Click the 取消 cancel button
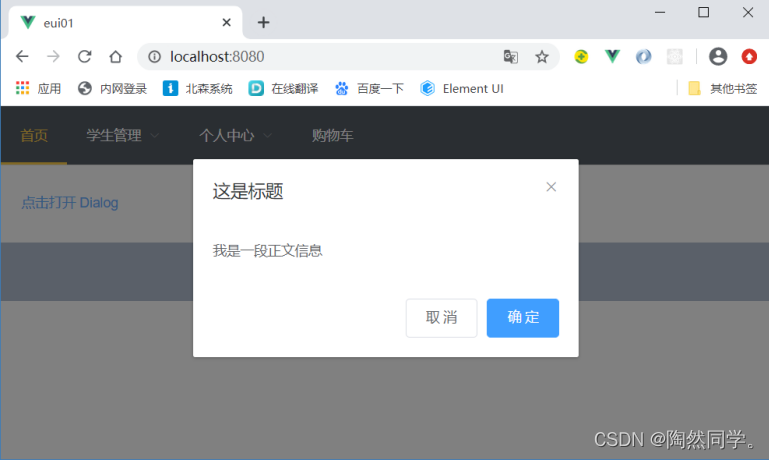Image resolution: width=769 pixels, height=460 pixels. [x=441, y=318]
